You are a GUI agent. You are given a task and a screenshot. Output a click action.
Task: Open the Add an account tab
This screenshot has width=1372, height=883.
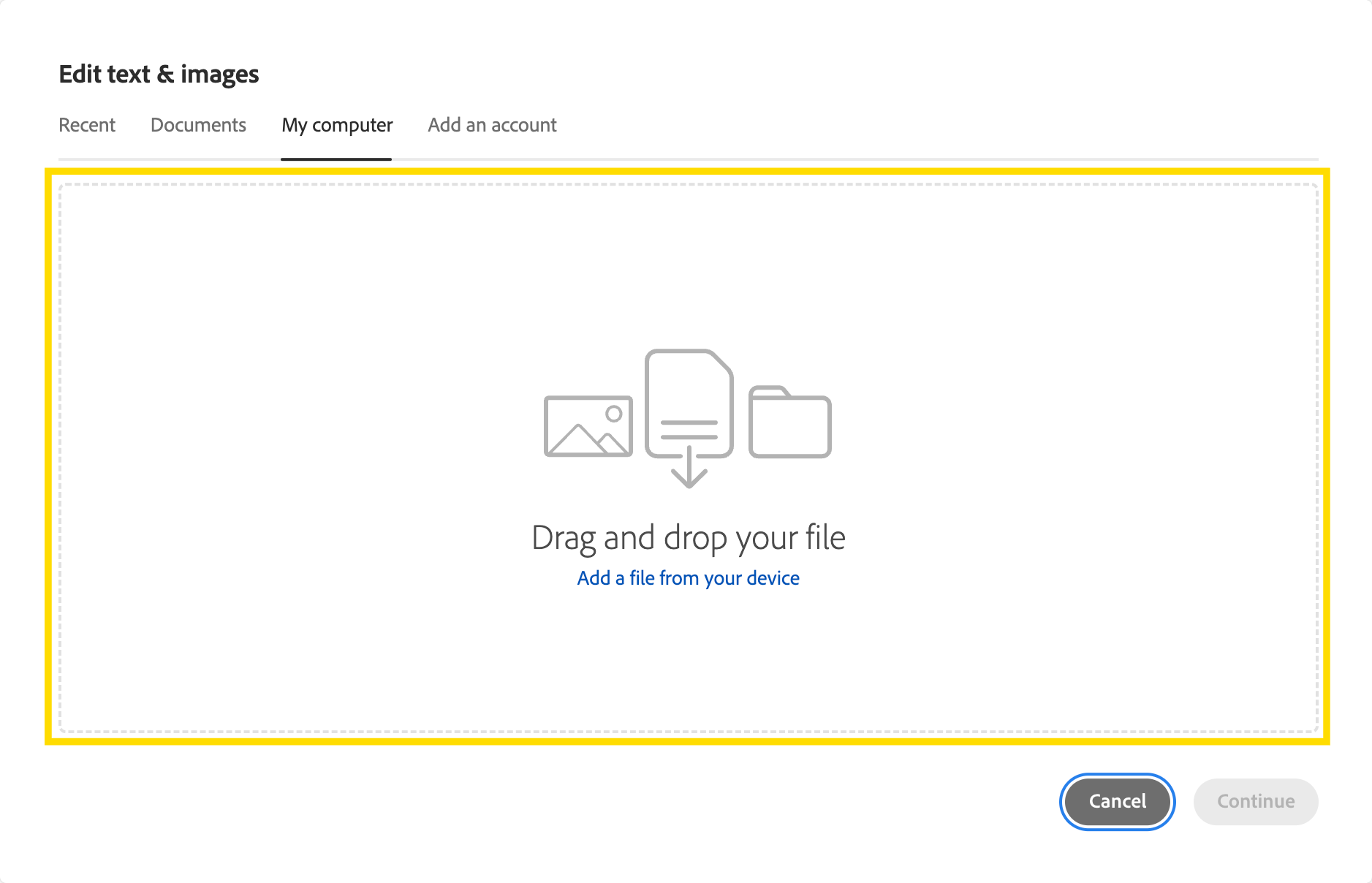pyautogui.click(x=492, y=125)
